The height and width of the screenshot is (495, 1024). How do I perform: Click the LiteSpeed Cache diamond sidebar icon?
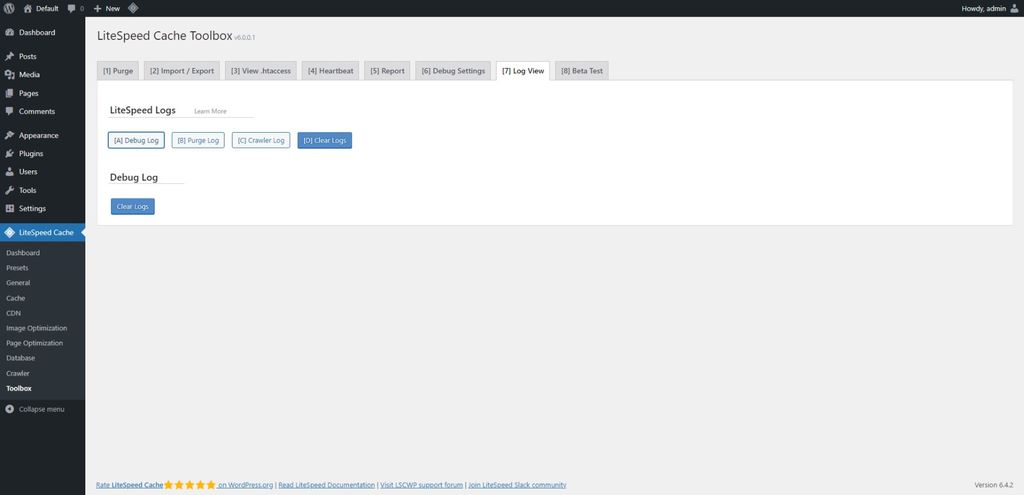9,232
